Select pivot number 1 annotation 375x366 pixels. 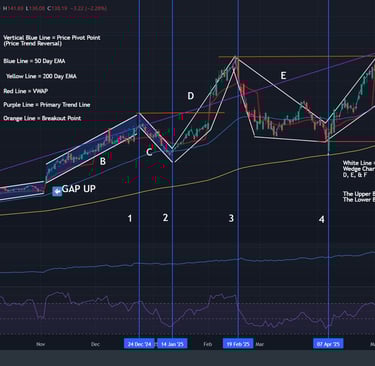click(130, 219)
